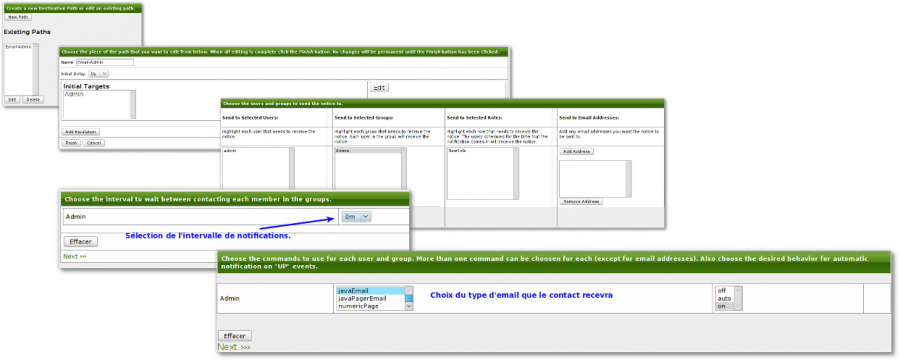The image size is (900, 360).
Task: Select on for automatic UP notification
Action: pyautogui.click(x=725, y=306)
